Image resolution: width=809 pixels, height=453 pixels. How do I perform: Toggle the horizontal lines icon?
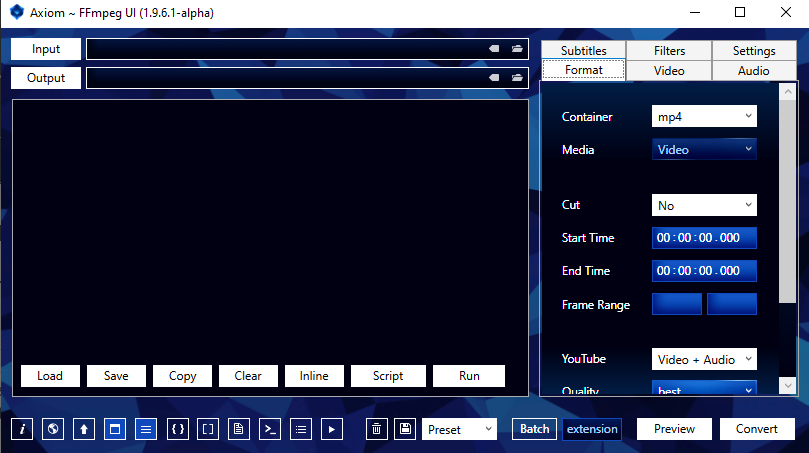(x=146, y=429)
